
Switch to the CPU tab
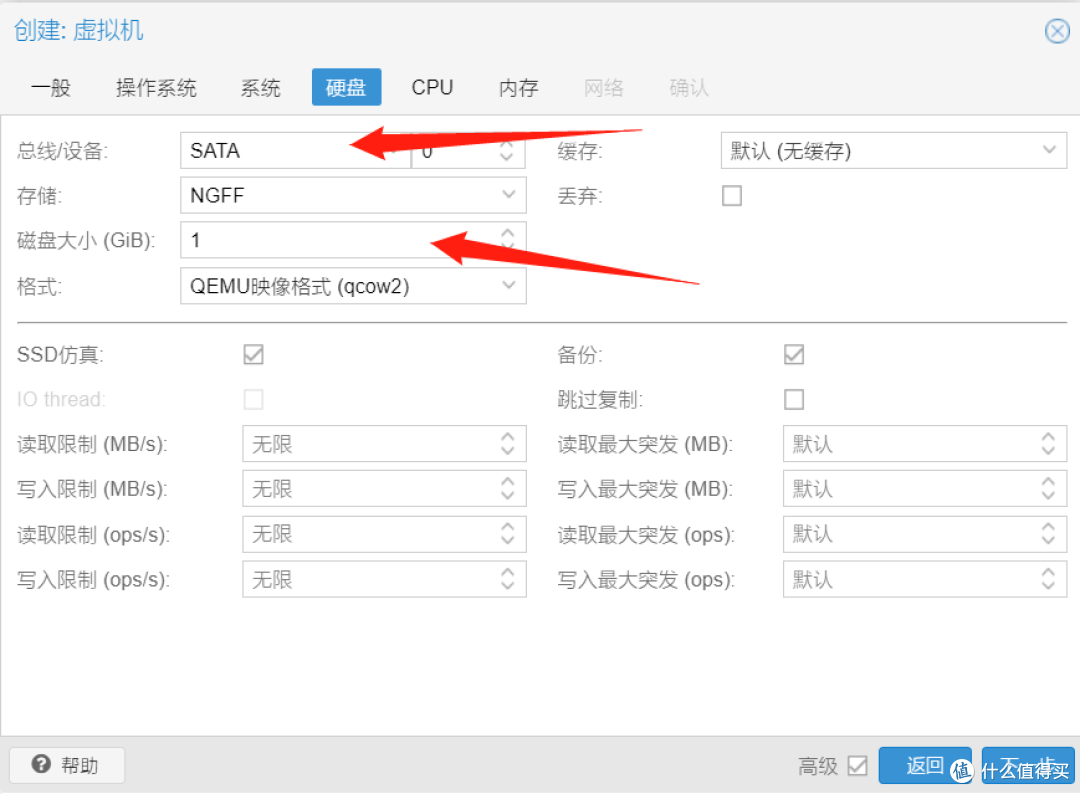(431, 87)
